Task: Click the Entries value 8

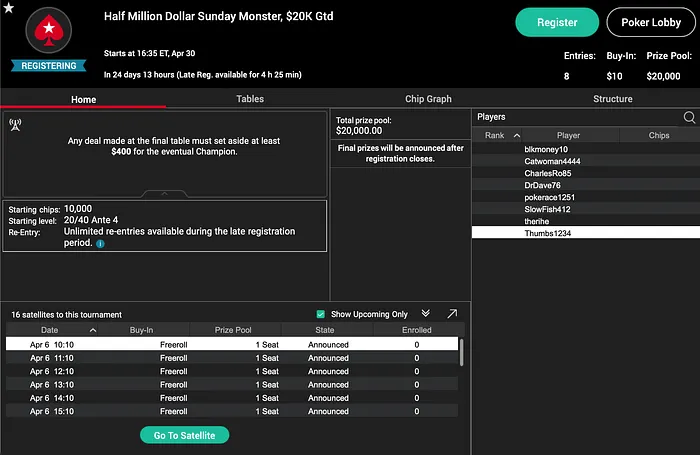Action: [567, 76]
